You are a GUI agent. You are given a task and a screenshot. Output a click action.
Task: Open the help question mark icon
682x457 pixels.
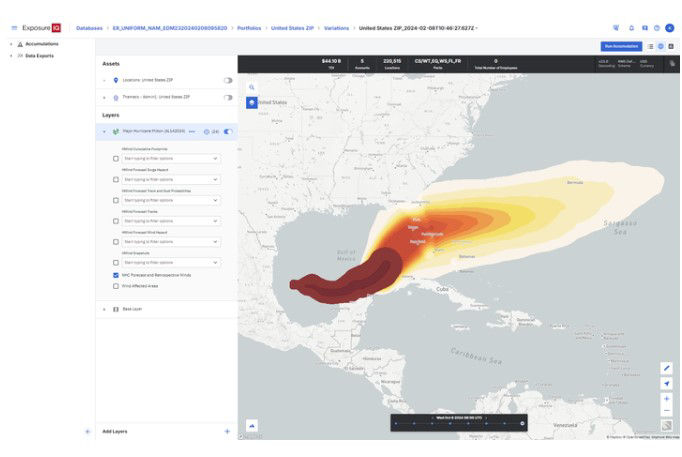click(x=657, y=28)
